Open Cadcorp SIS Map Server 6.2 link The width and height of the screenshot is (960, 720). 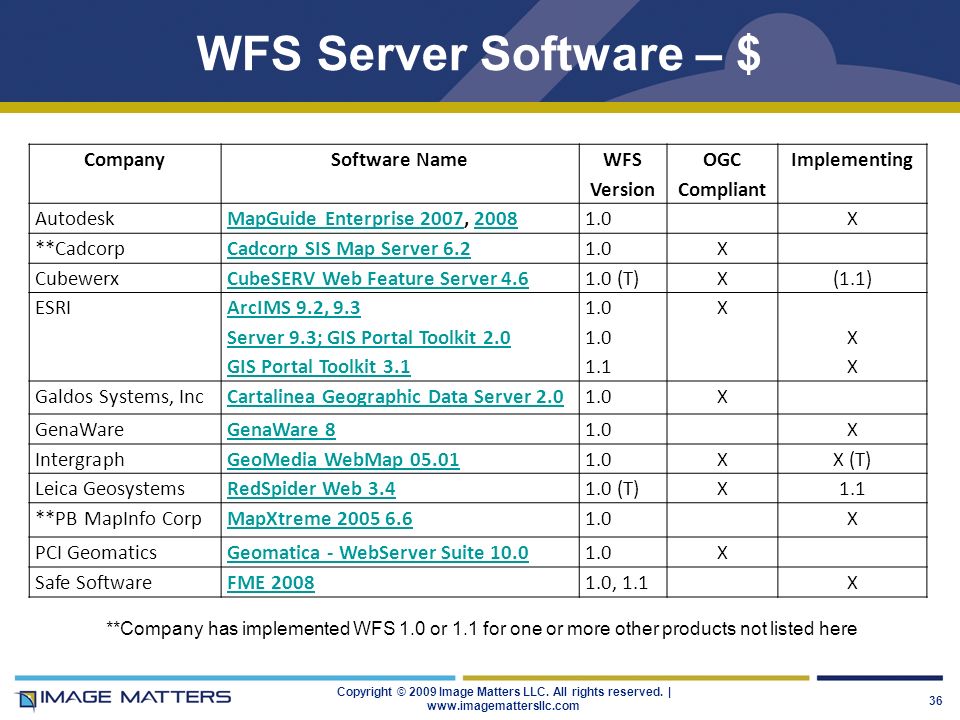[x=348, y=249]
